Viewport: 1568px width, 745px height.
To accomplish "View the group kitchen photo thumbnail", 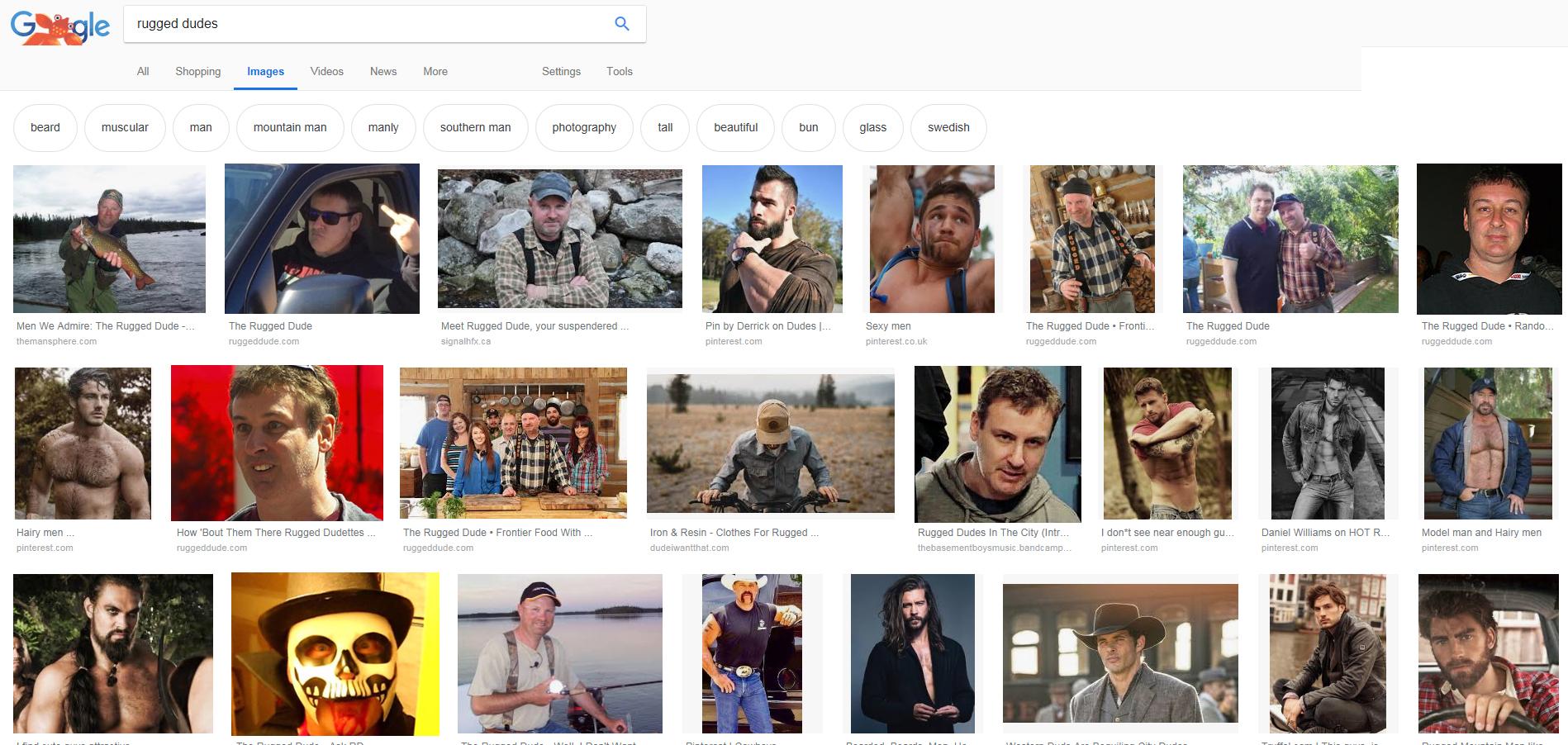I will pos(513,443).
